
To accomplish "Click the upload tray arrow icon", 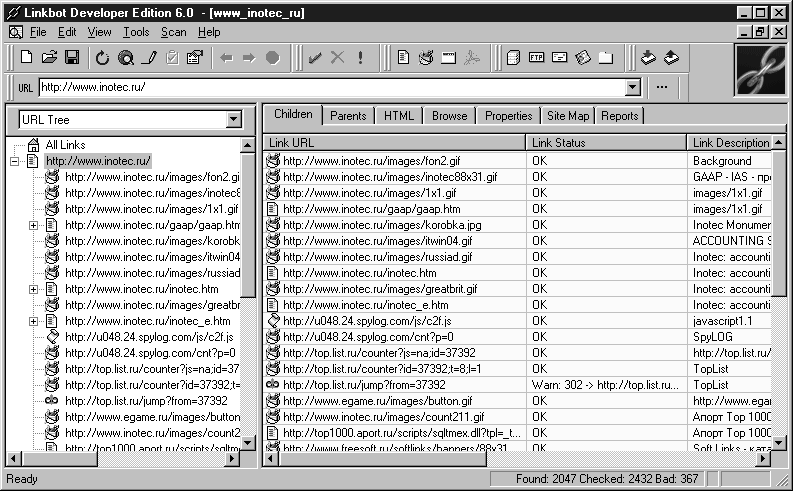I will point(671,58).
